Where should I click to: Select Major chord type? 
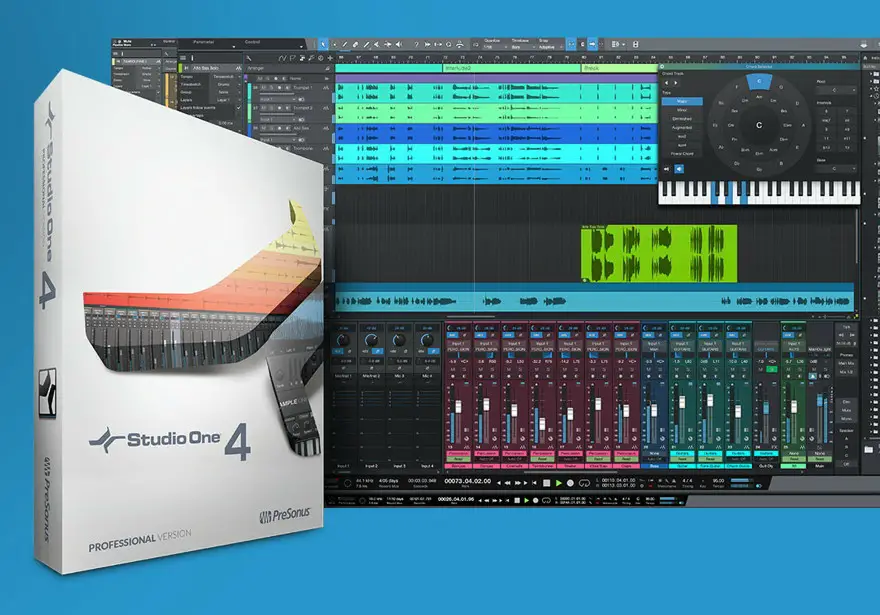pos(682,102)
